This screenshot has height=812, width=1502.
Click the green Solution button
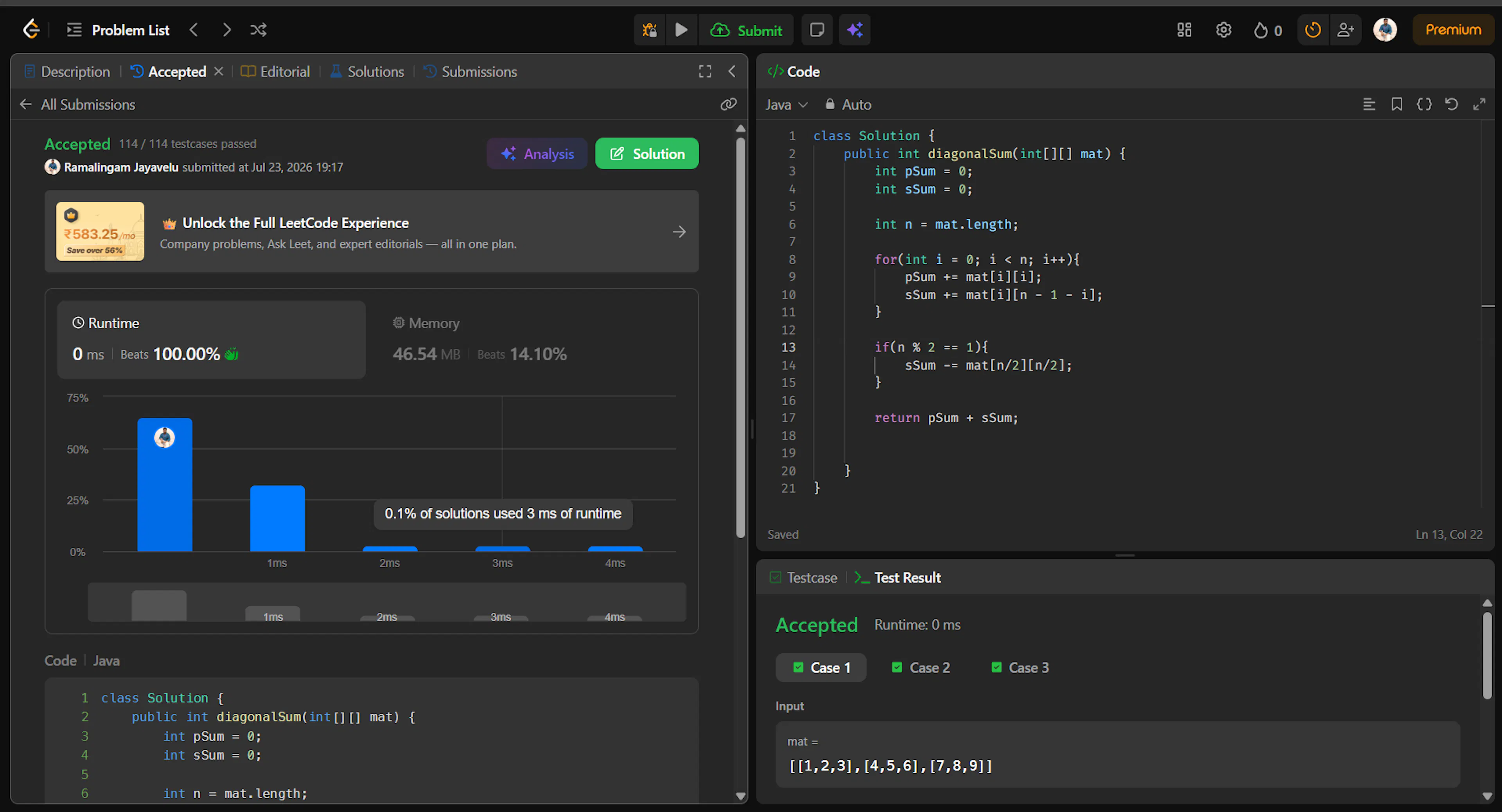647,153
